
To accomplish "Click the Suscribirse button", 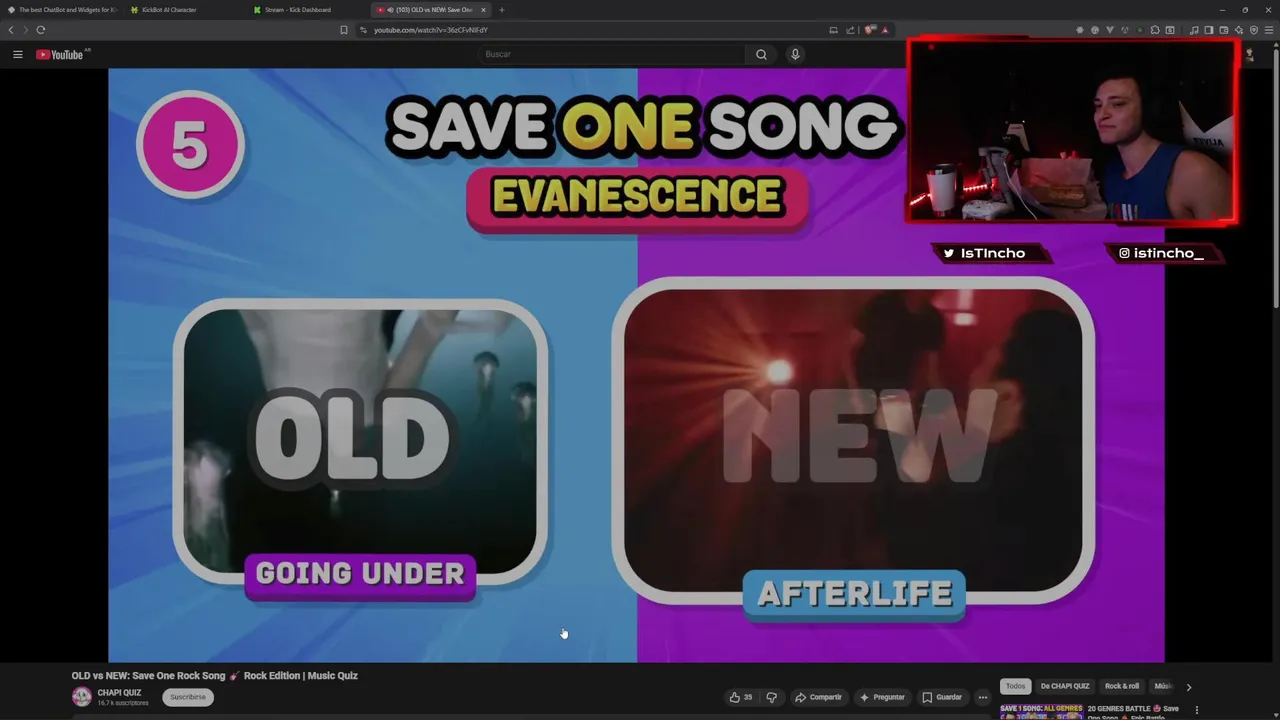I will click(188, 697).
